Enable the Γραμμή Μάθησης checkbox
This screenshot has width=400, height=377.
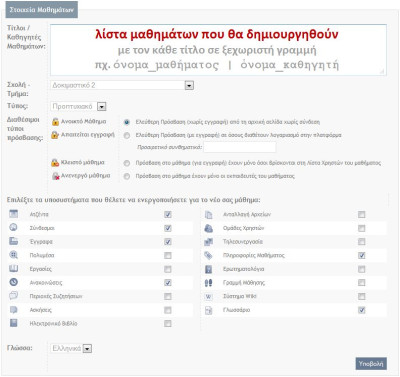coord(361,283)
